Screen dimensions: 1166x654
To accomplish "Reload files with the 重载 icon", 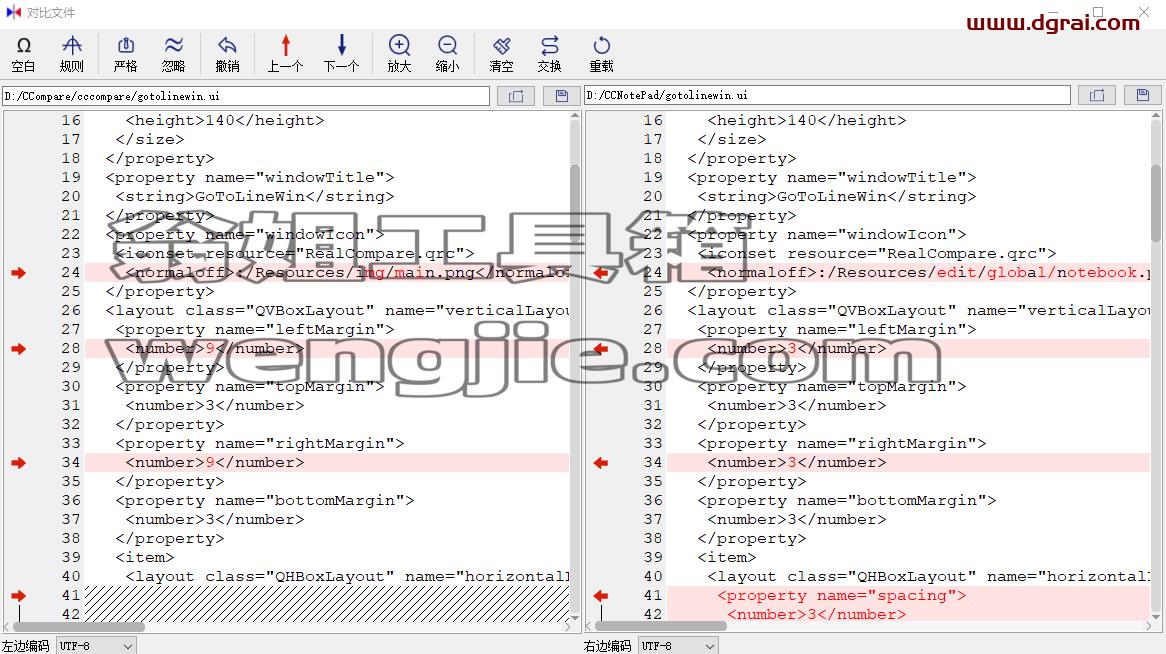I will tap(602, 54).
